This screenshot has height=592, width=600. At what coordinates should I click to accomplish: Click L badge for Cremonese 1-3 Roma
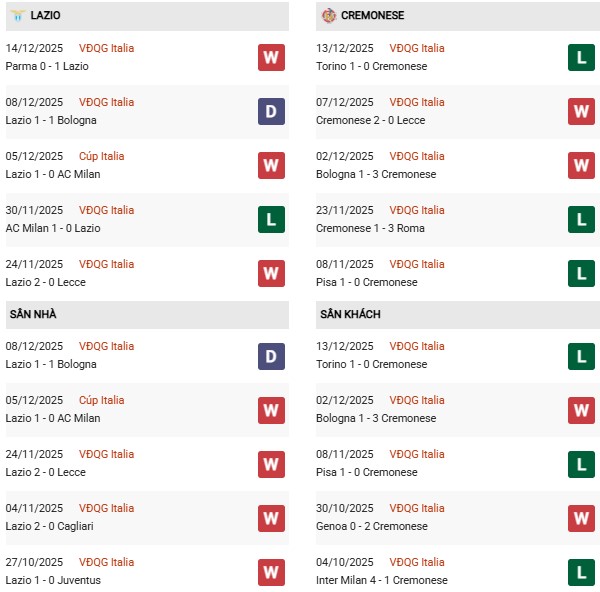point(581,219)
